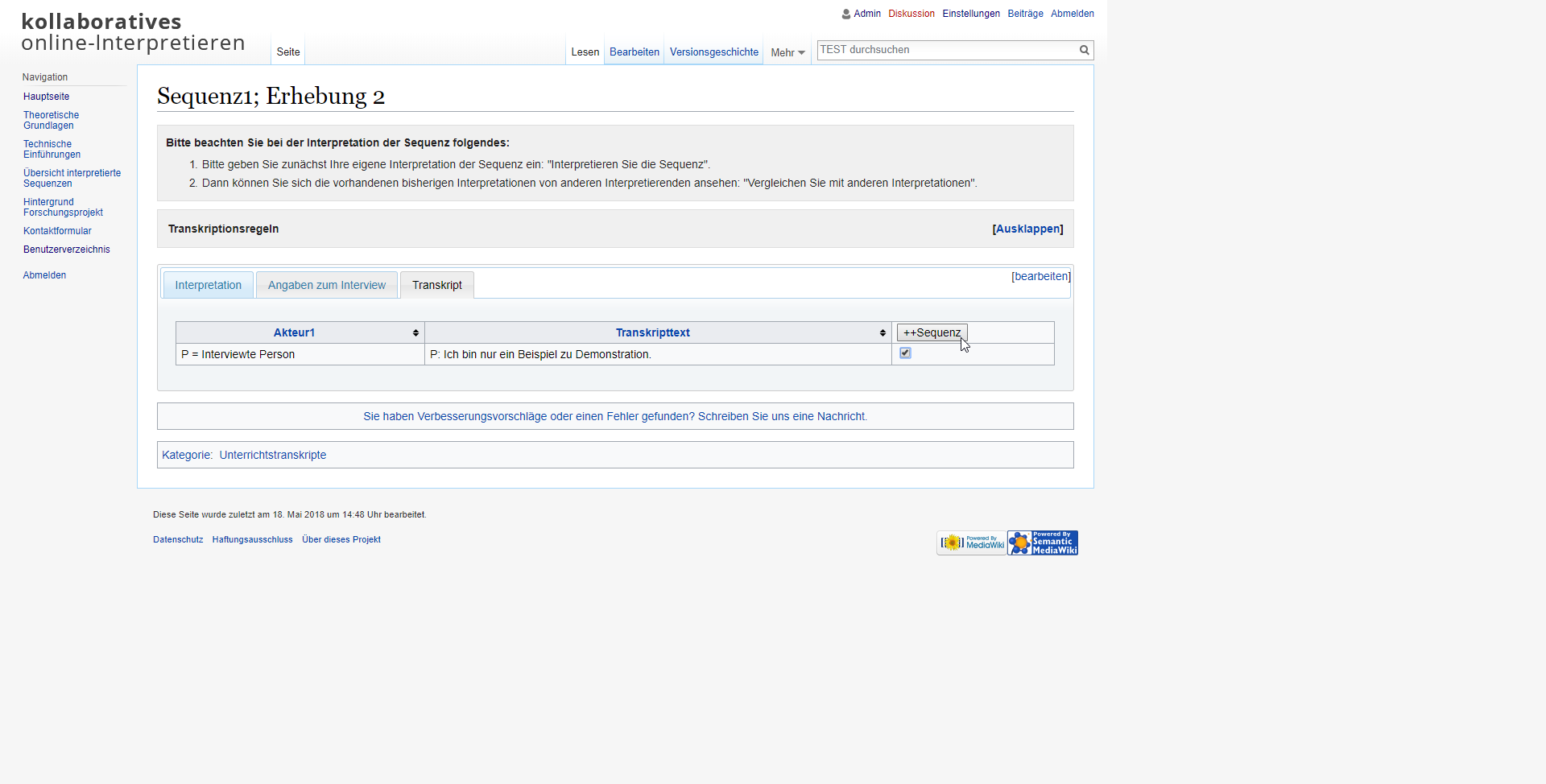Click the site logo kollaboratives online-Interpretieren
The height and width of the screenshot is (784, 1546).
point(134,32)
